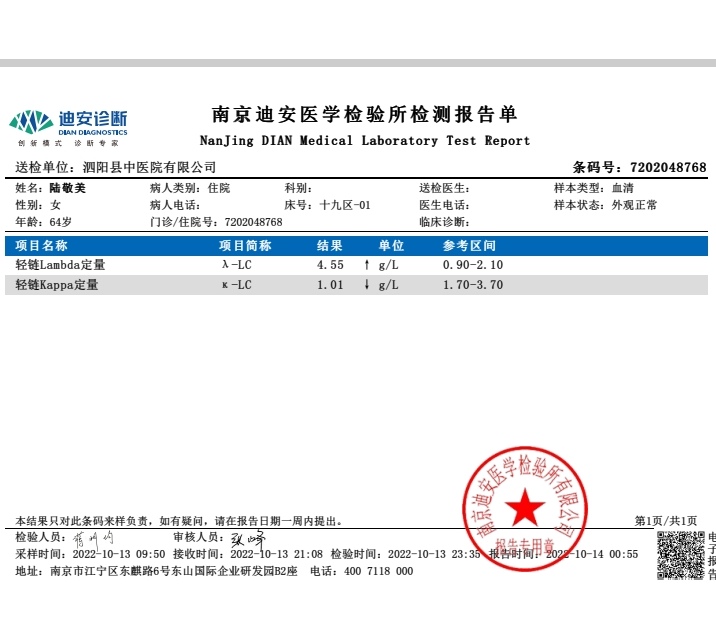Select the 轻链Kappa定量 row
Screen dimensions: 716x634
tap(57, 285)
